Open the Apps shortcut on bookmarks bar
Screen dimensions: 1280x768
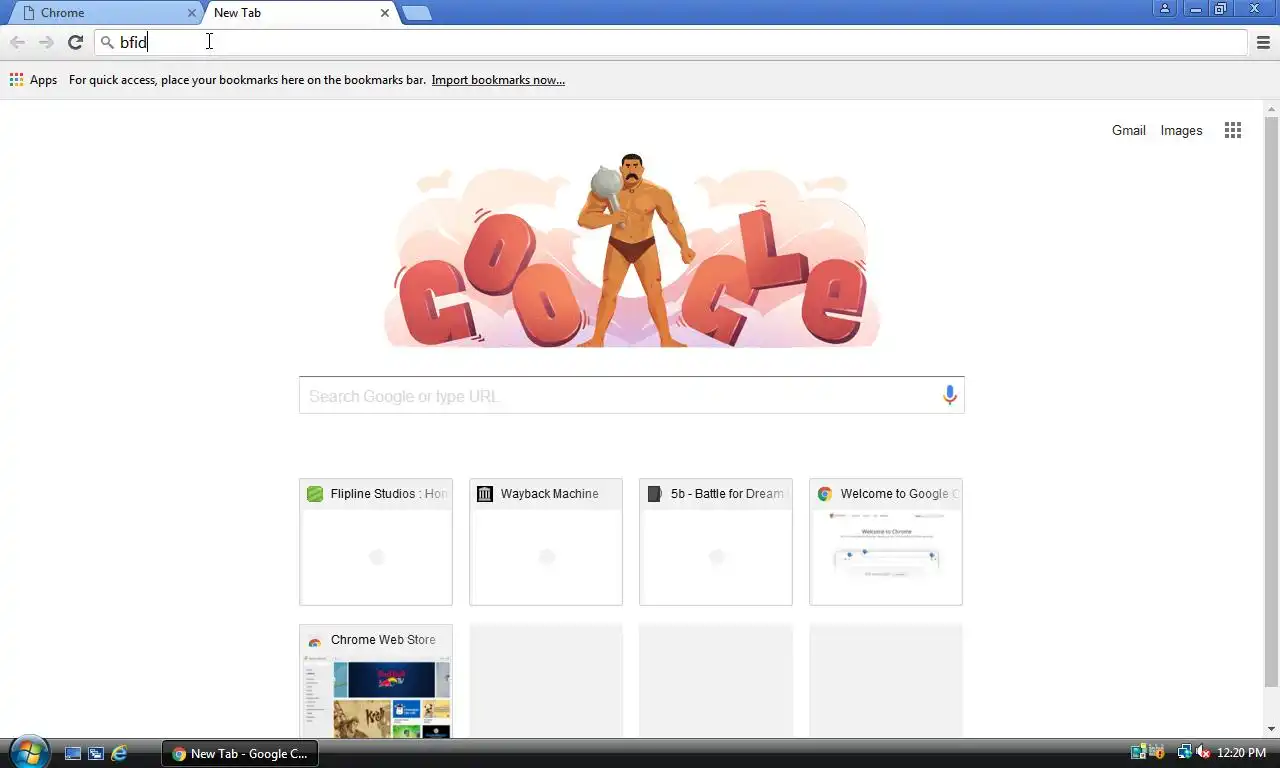click(33, 80)
